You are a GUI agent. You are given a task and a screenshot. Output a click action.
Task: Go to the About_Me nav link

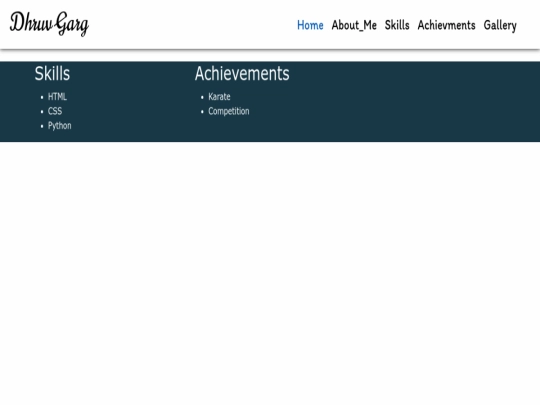pyautogui.click(x=354, y=25)
